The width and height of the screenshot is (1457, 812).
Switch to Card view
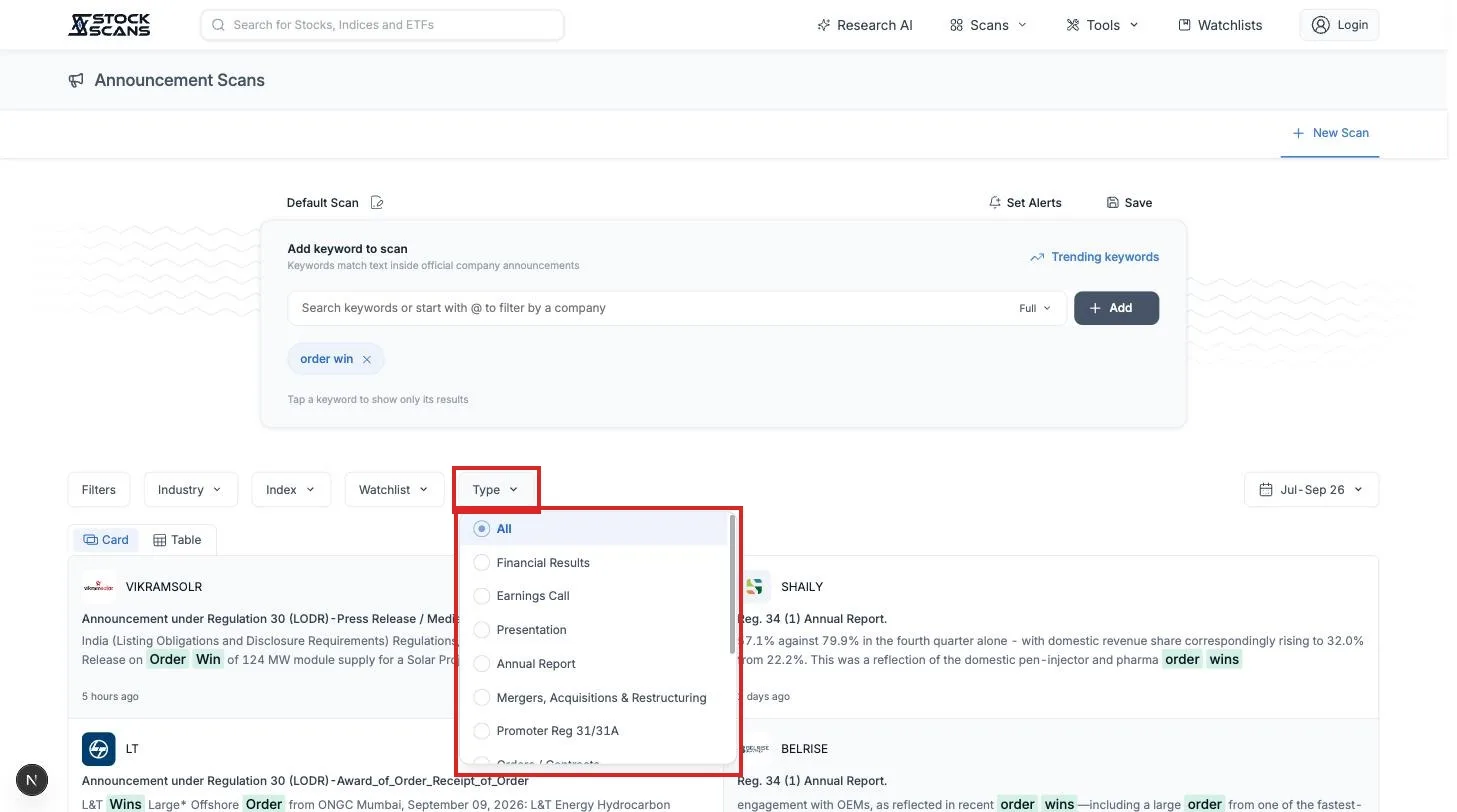(106, 540)
